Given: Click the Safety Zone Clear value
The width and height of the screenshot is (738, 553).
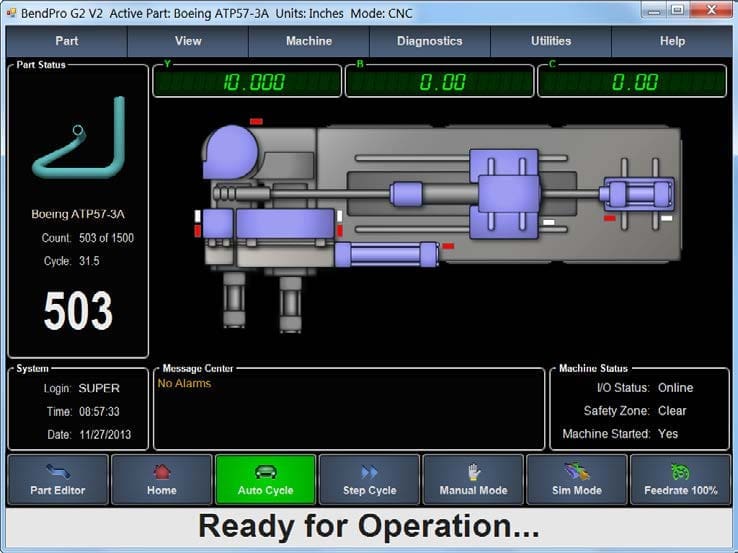Looking at the screenshot, I should (x=672, y=411).
